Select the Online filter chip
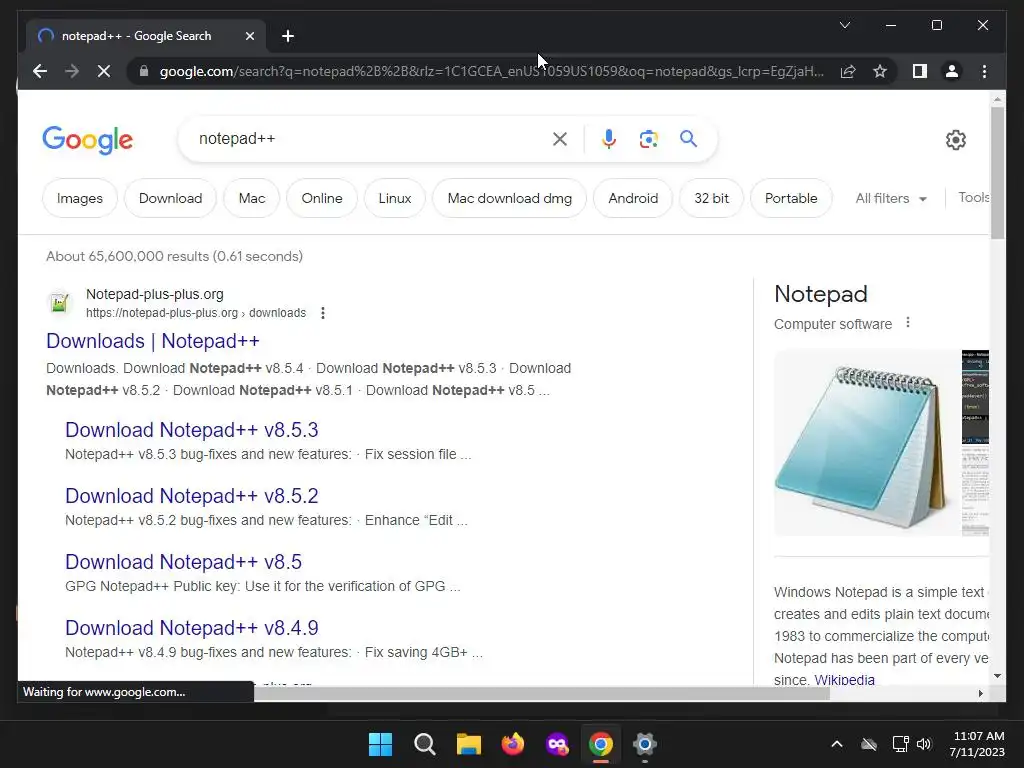The height and width of the screenshot is (768, 1024). point(322,198)
